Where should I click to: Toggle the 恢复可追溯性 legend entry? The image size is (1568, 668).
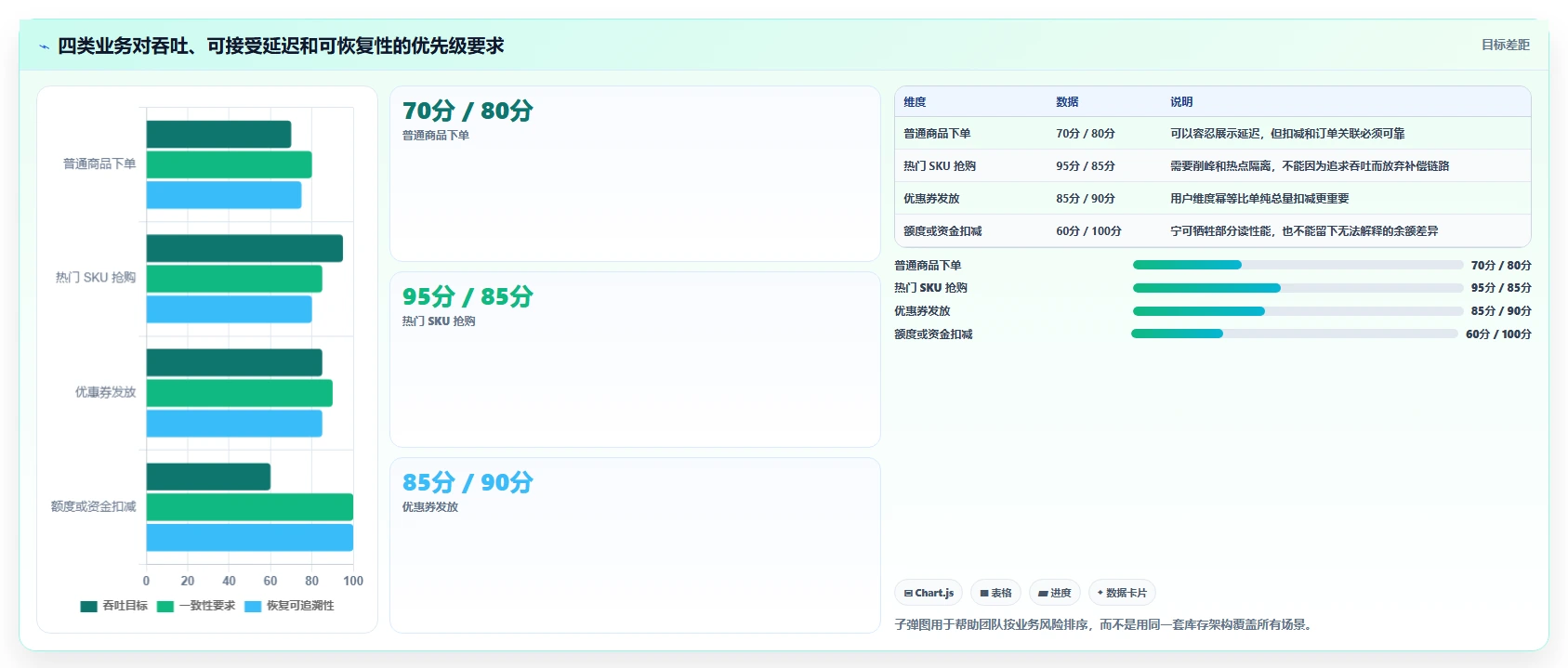click(x=289, y=606)
